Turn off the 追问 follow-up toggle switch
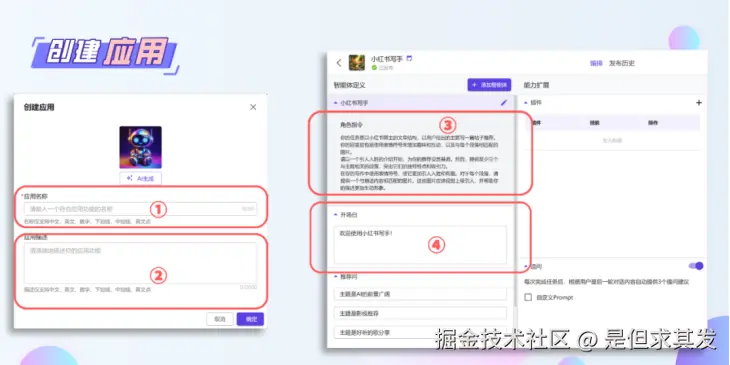 pos(696,266)
